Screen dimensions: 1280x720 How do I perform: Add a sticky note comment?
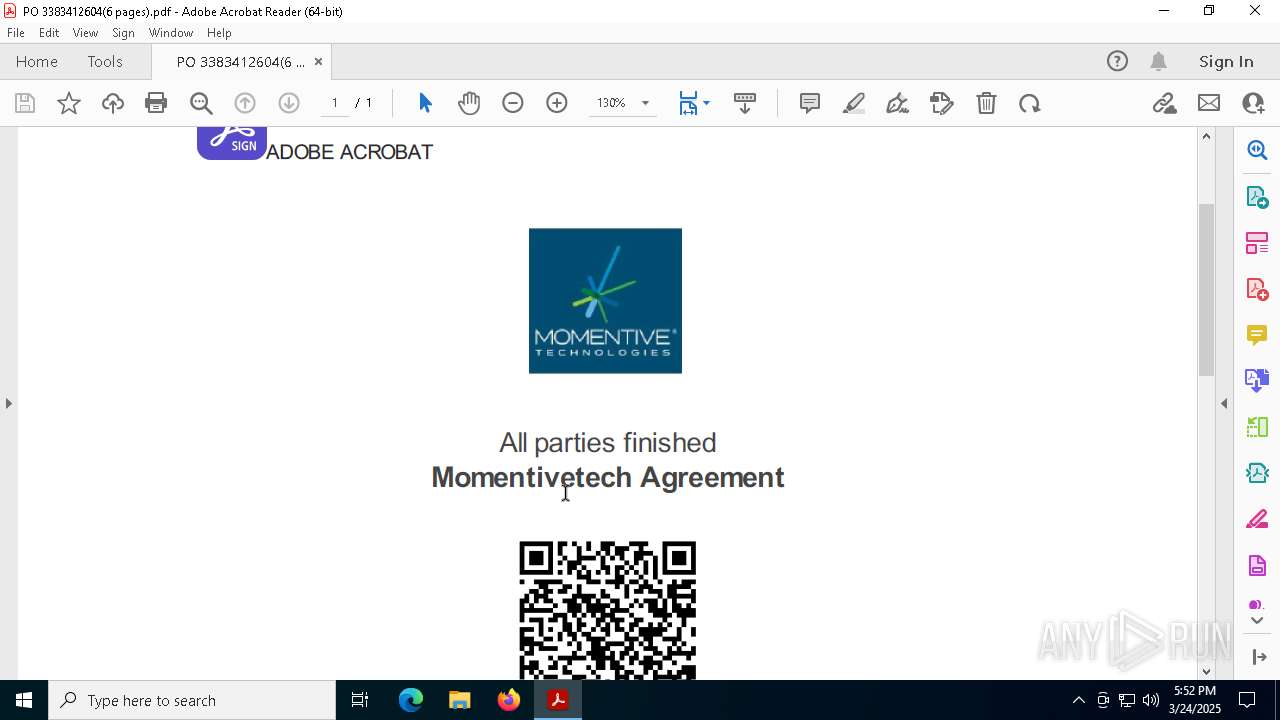click(810, 103)
